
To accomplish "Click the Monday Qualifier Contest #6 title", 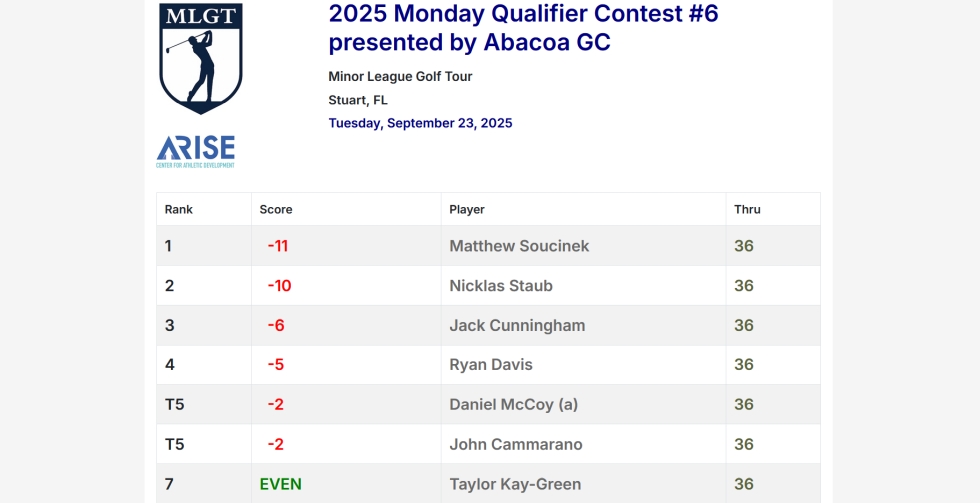I will coord(523,28).
